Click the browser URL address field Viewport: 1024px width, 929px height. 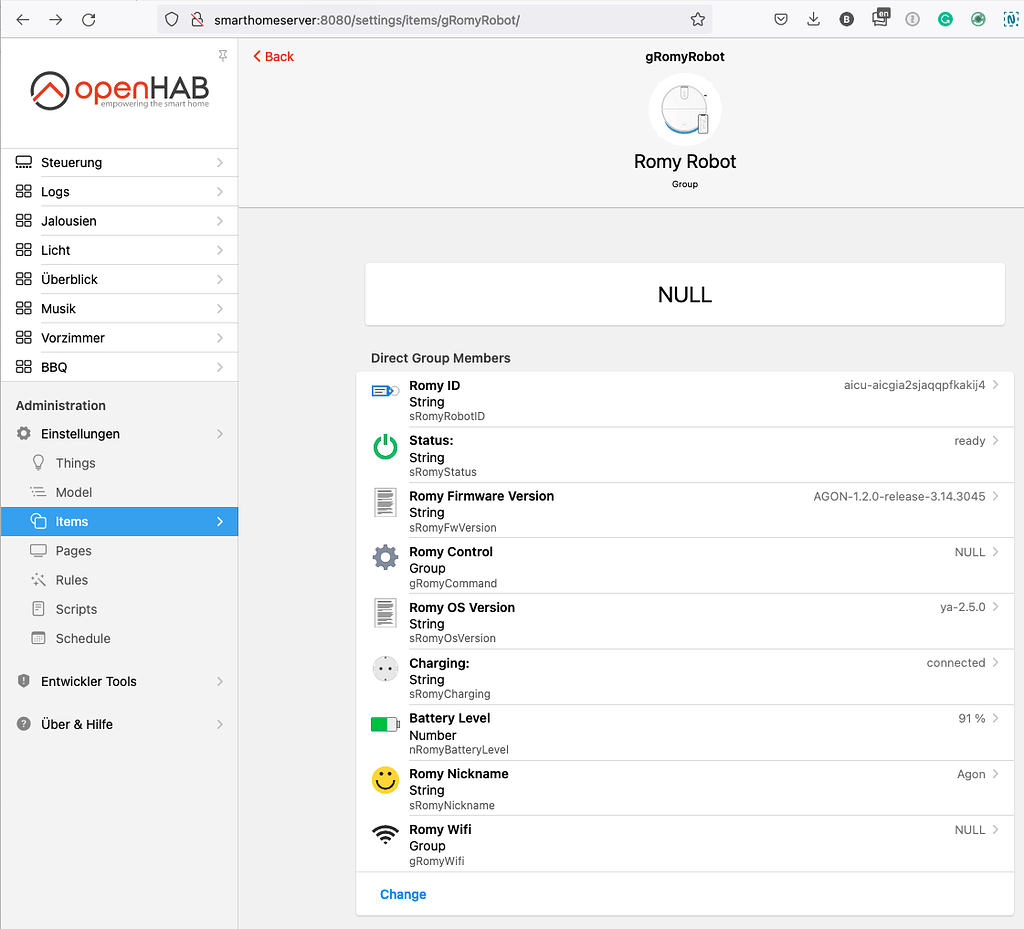click(440, 20)
